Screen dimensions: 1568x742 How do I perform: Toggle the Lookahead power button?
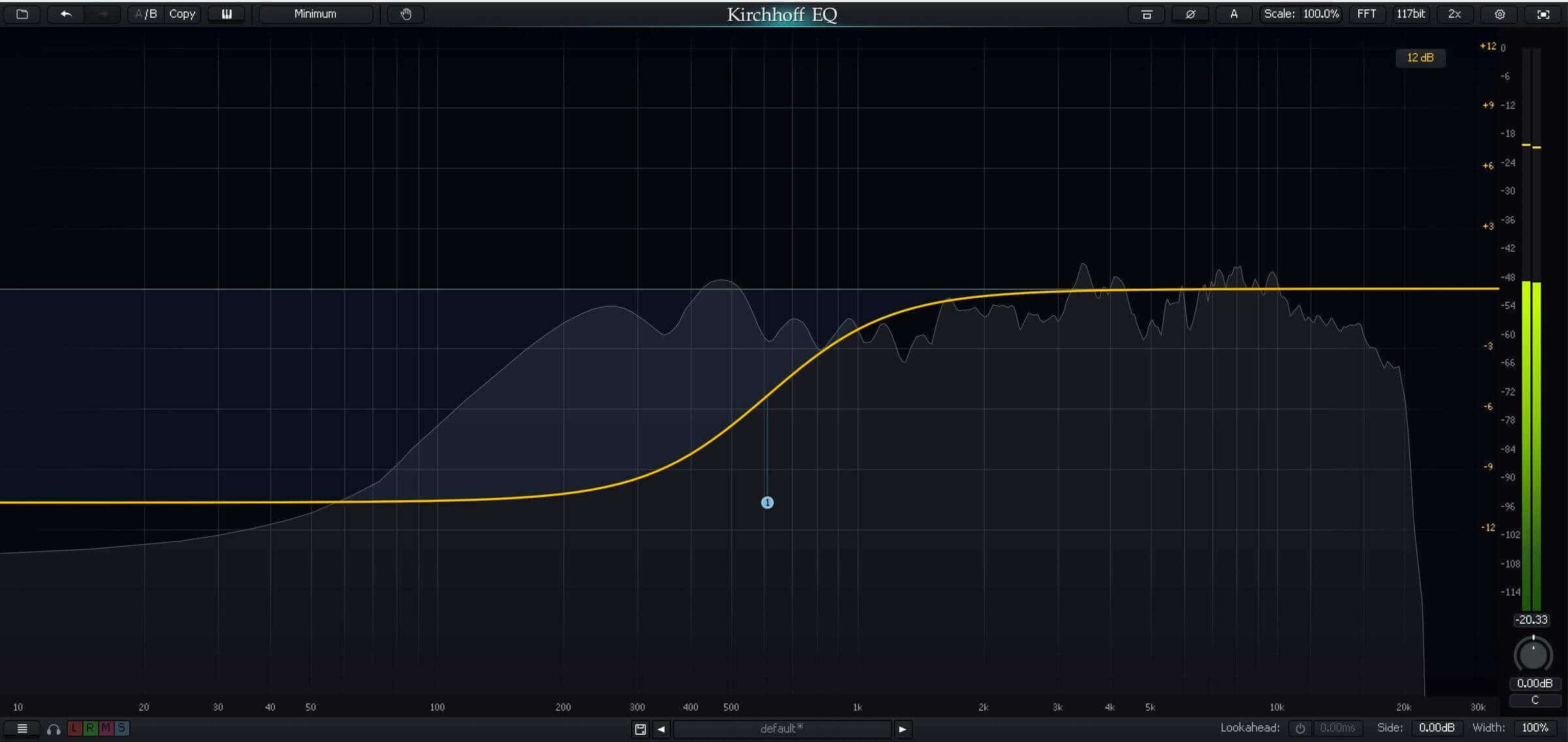[x=1300, y=728]
